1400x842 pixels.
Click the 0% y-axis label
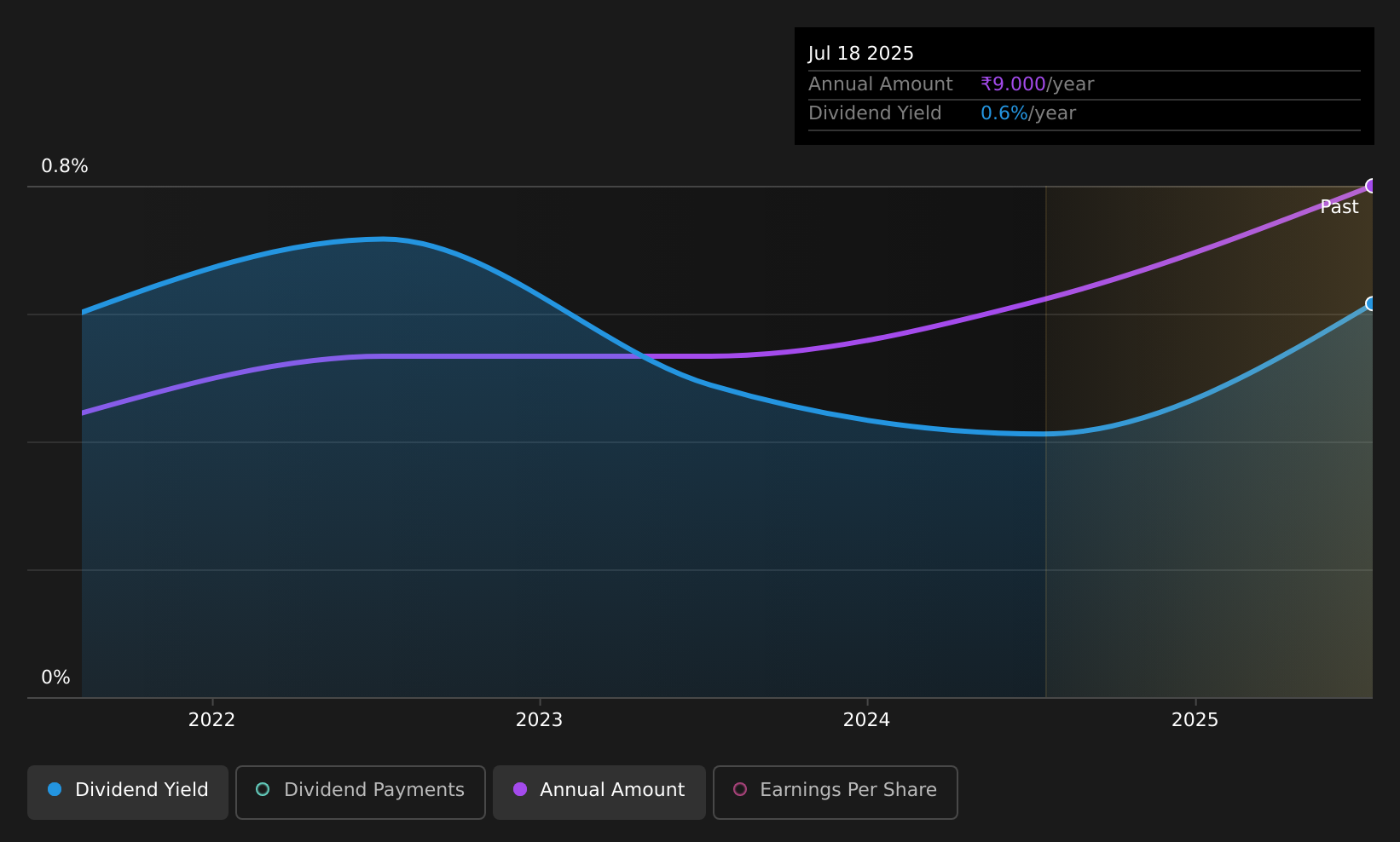[55, 678]
